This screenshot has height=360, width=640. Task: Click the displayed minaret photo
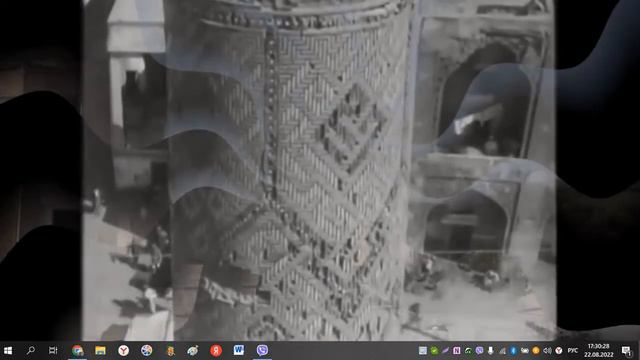pos(318,170)
